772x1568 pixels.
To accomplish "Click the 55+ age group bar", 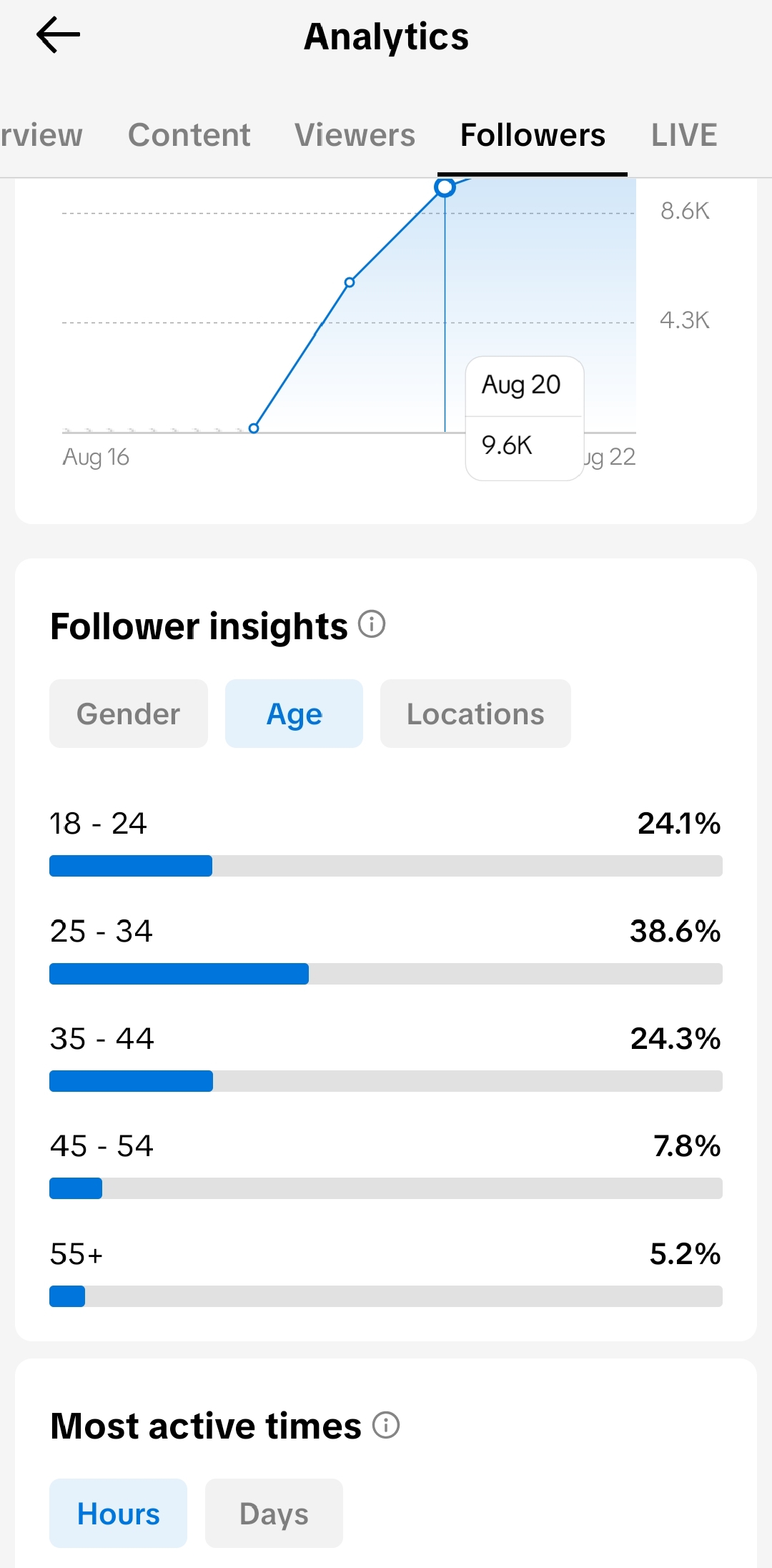I will tap(386, 1296).
